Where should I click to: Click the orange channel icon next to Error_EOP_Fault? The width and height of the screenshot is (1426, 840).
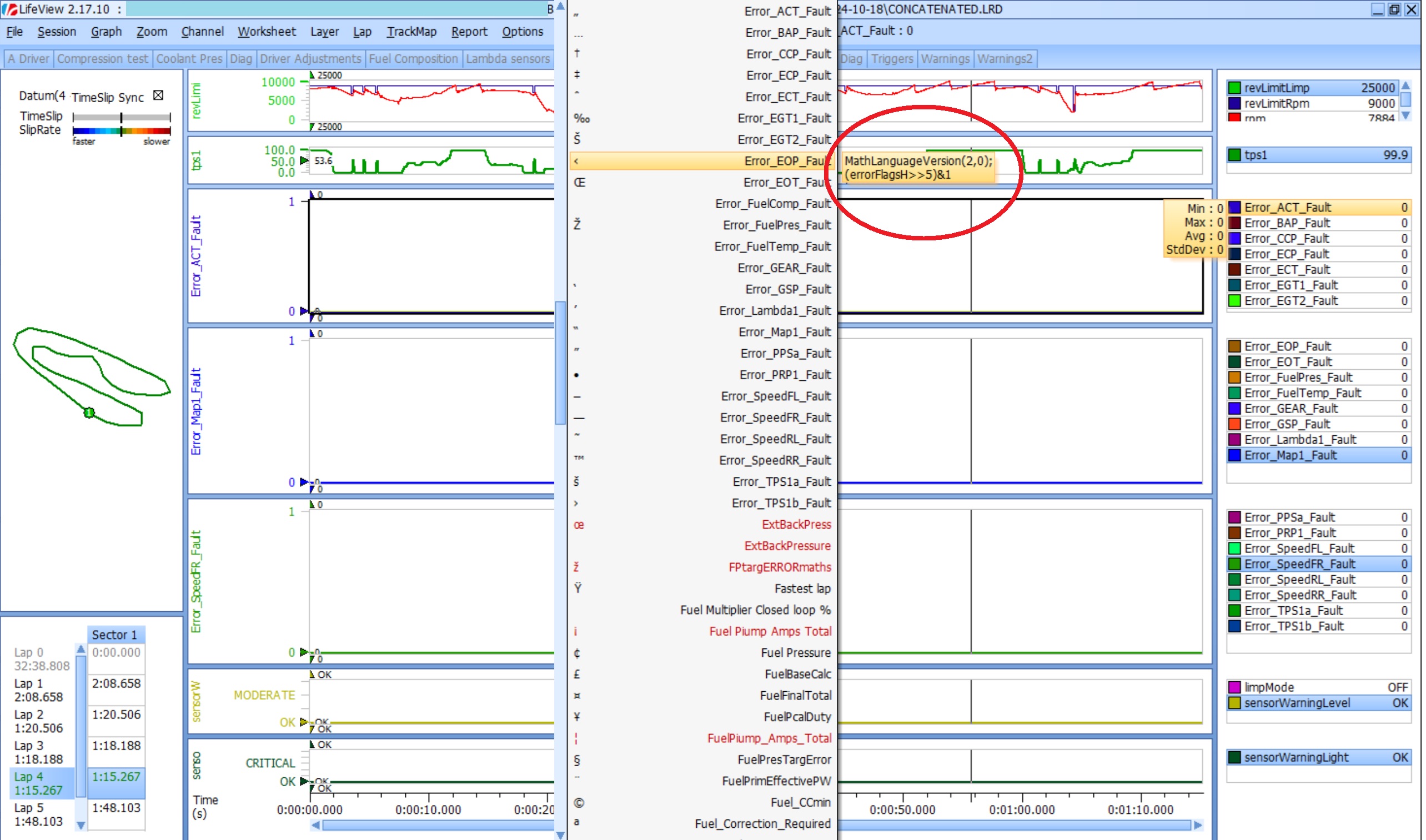click(1234, 346)
